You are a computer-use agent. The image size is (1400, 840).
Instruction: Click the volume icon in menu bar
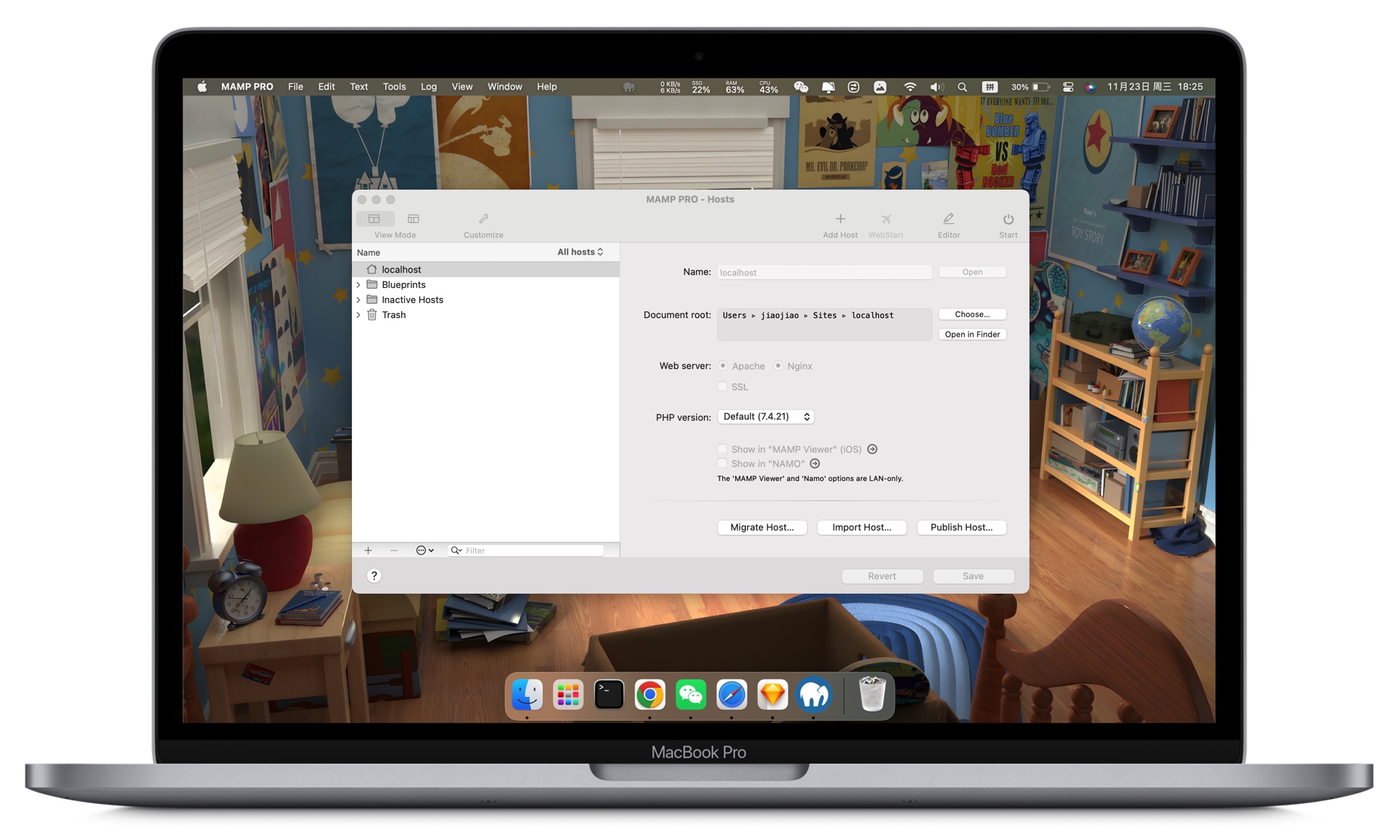(x=936, y=87)
